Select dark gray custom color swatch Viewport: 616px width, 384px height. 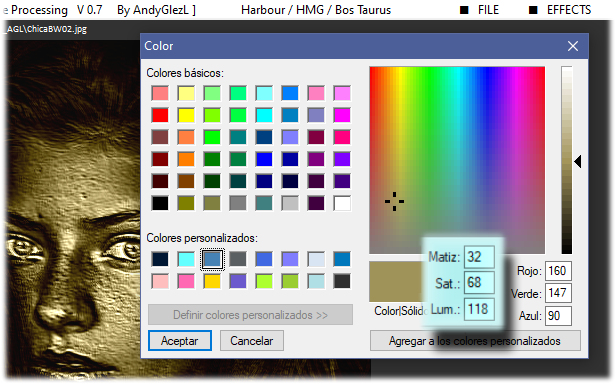[x=238, y=259]
